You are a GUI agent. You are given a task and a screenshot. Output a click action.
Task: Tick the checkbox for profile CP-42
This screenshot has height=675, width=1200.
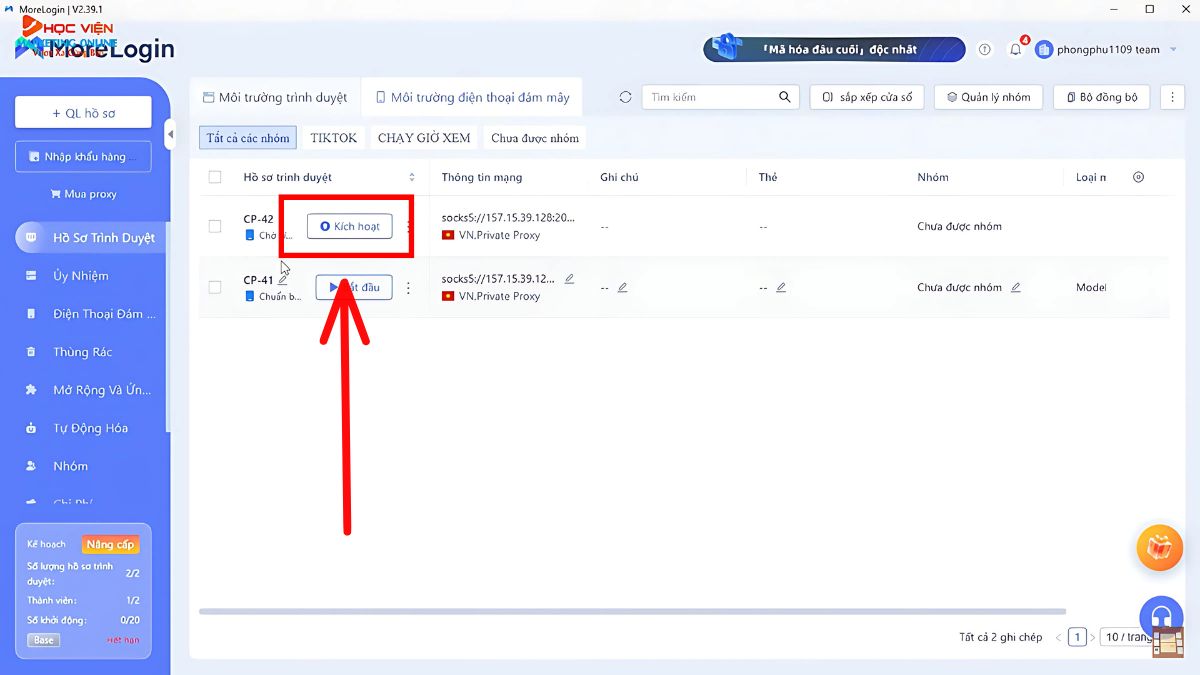(x=215, y=226)
